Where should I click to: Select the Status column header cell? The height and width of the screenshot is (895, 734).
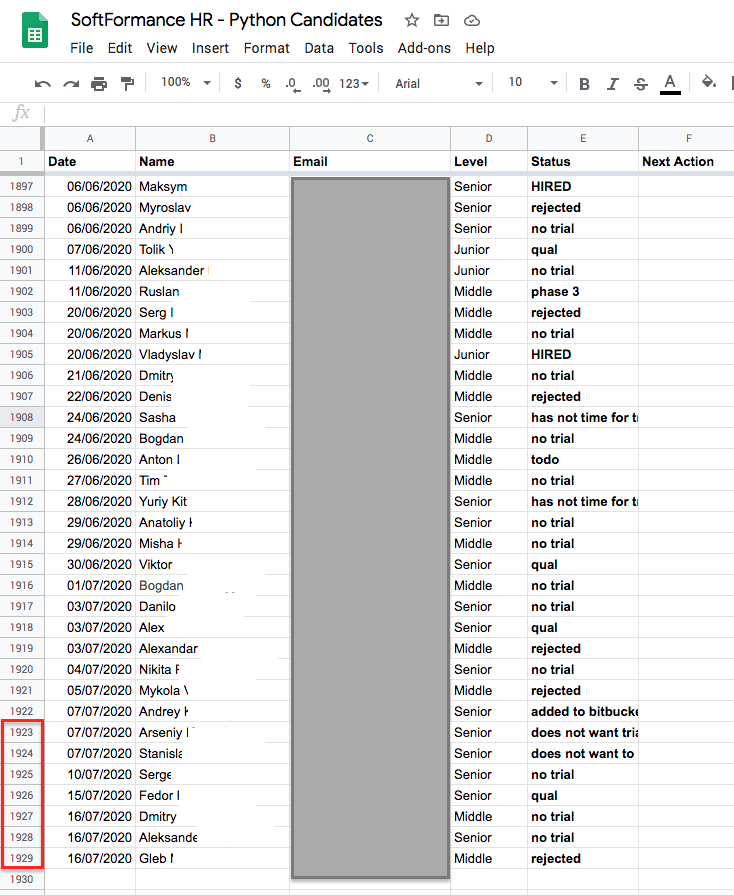582,161
